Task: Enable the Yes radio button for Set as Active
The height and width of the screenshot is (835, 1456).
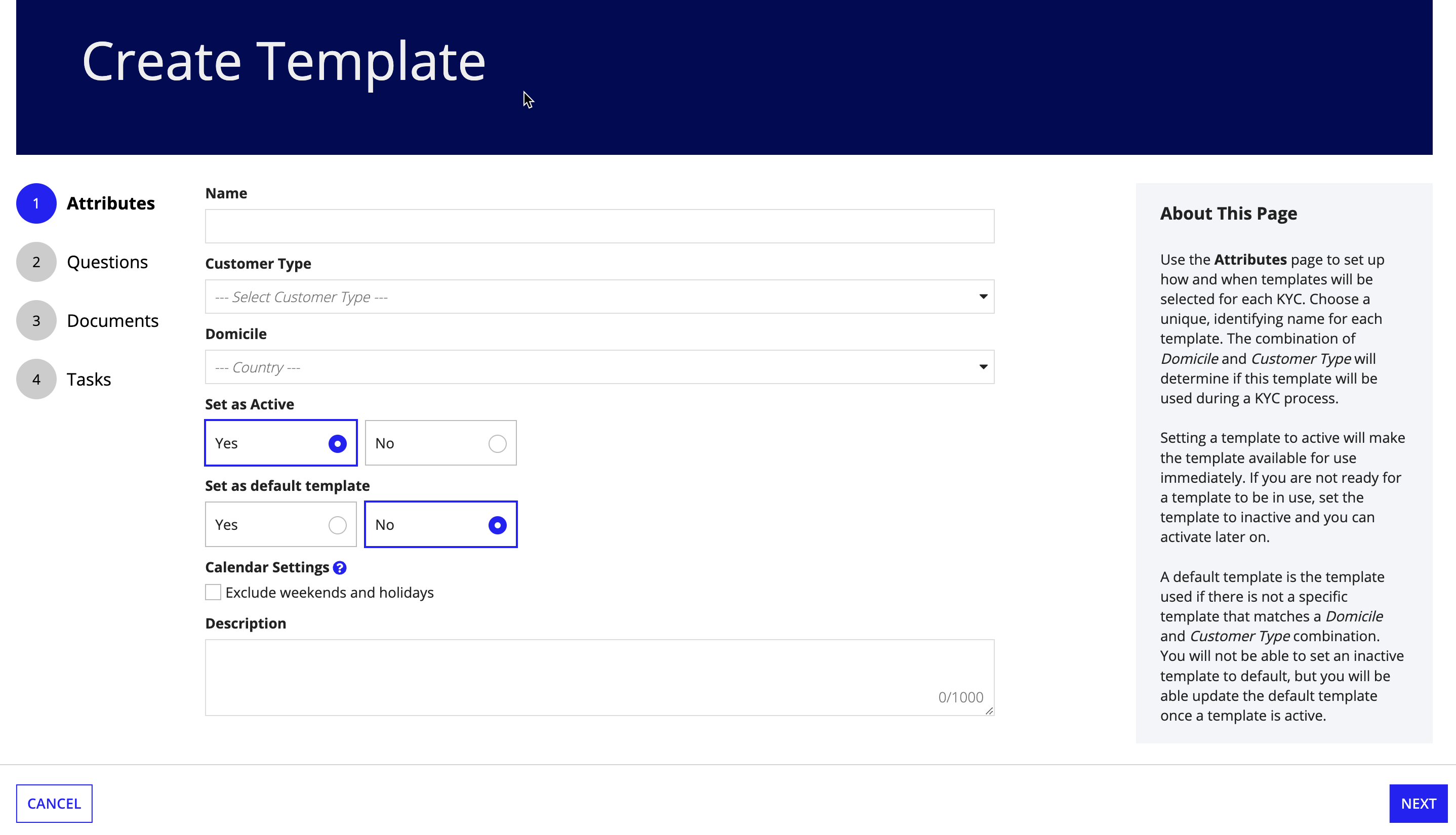Action: click(x=337, y=443)
